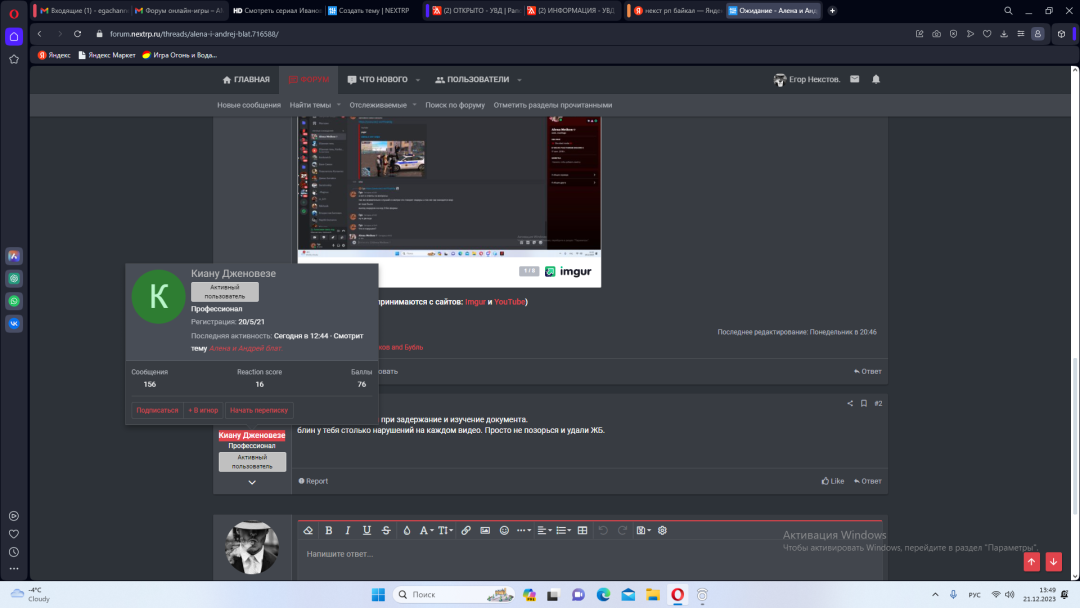Viewport: 1080px width, 608px height.
Task: Toggle BB-code mode with the gear icon
Action: pos(662,530)
